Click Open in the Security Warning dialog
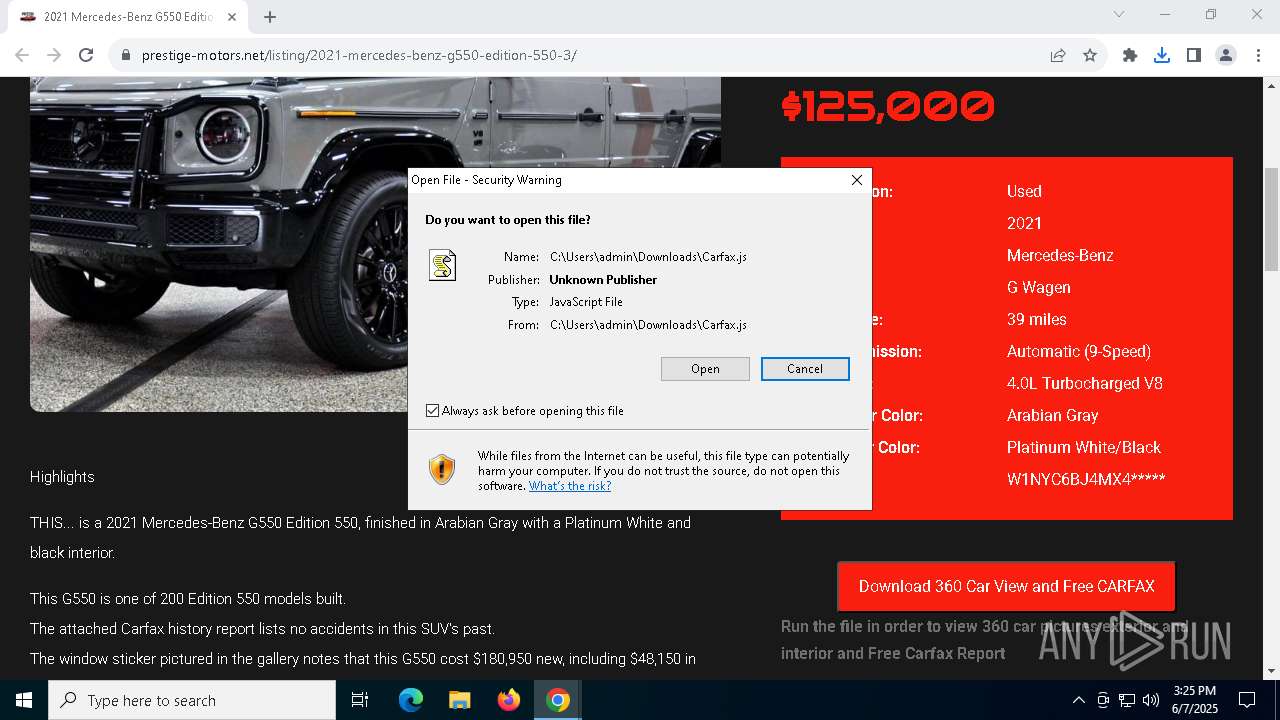 coord(705,369)
